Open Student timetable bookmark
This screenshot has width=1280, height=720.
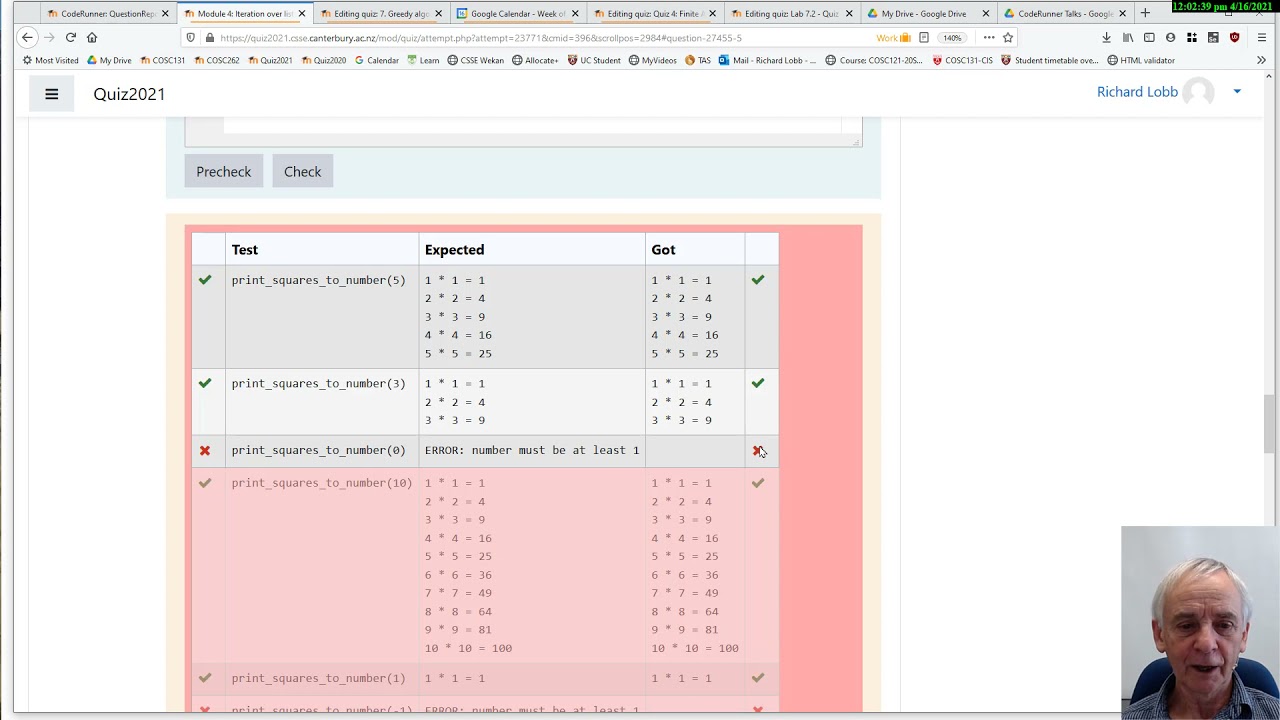[1050, 60]
